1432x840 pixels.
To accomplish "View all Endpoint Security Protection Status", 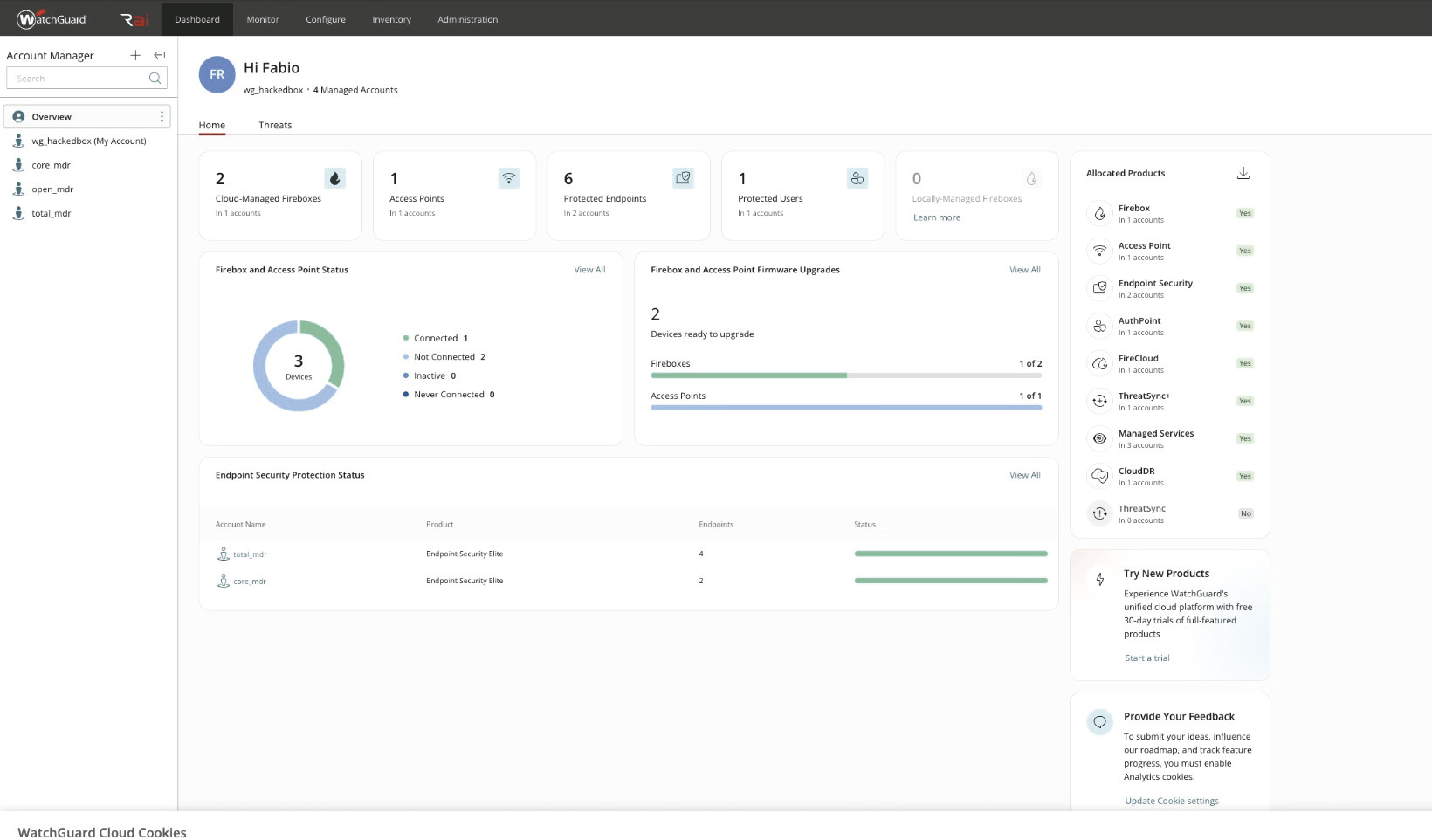I will [1025, 475].
